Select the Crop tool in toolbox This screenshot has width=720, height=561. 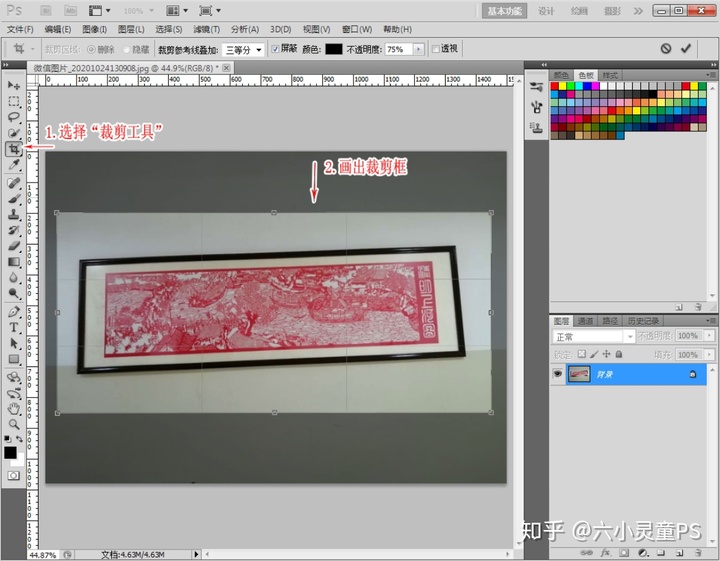[14, 149]
